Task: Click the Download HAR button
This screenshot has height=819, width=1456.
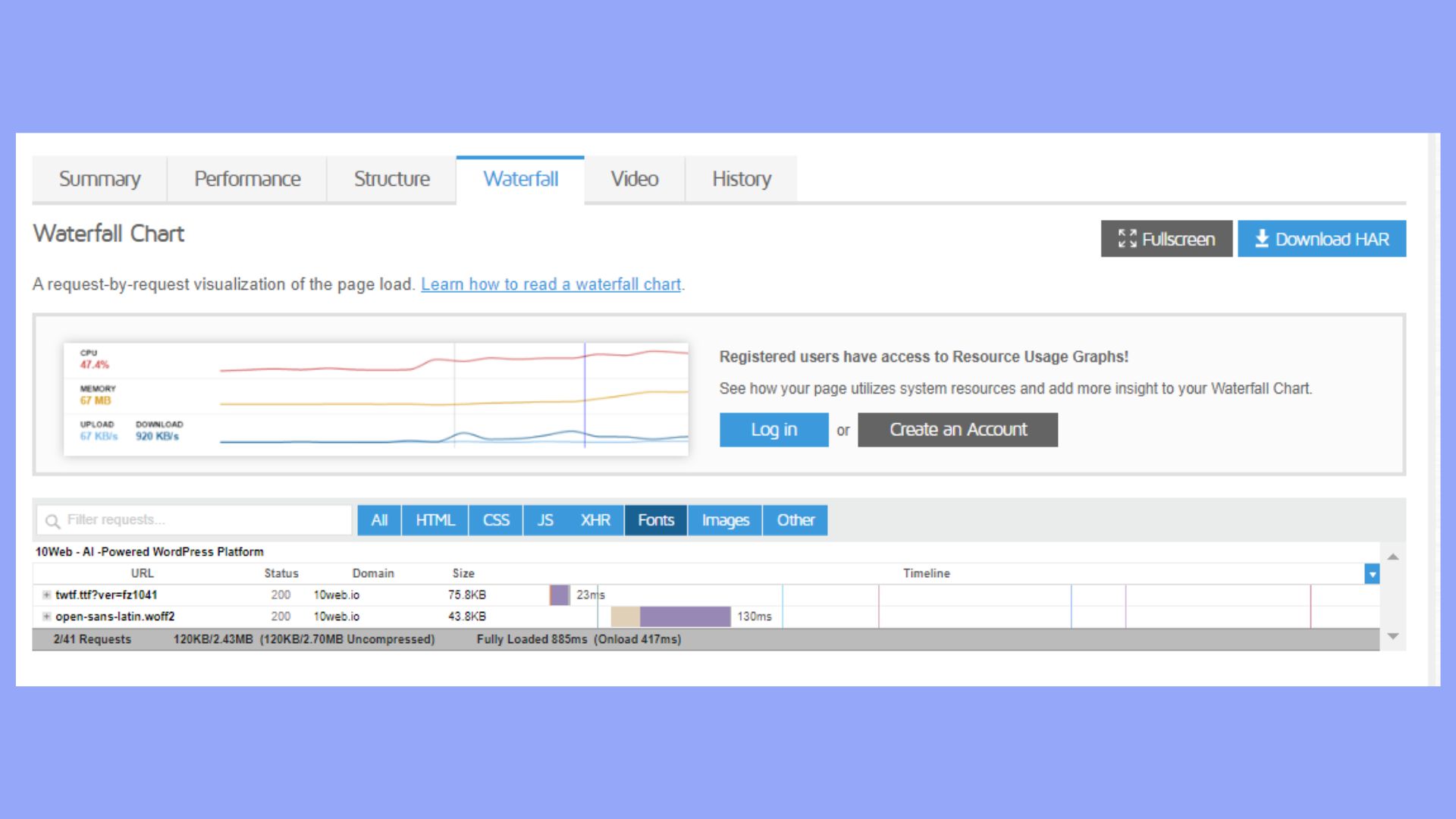Action: [x=1322, y=238]
